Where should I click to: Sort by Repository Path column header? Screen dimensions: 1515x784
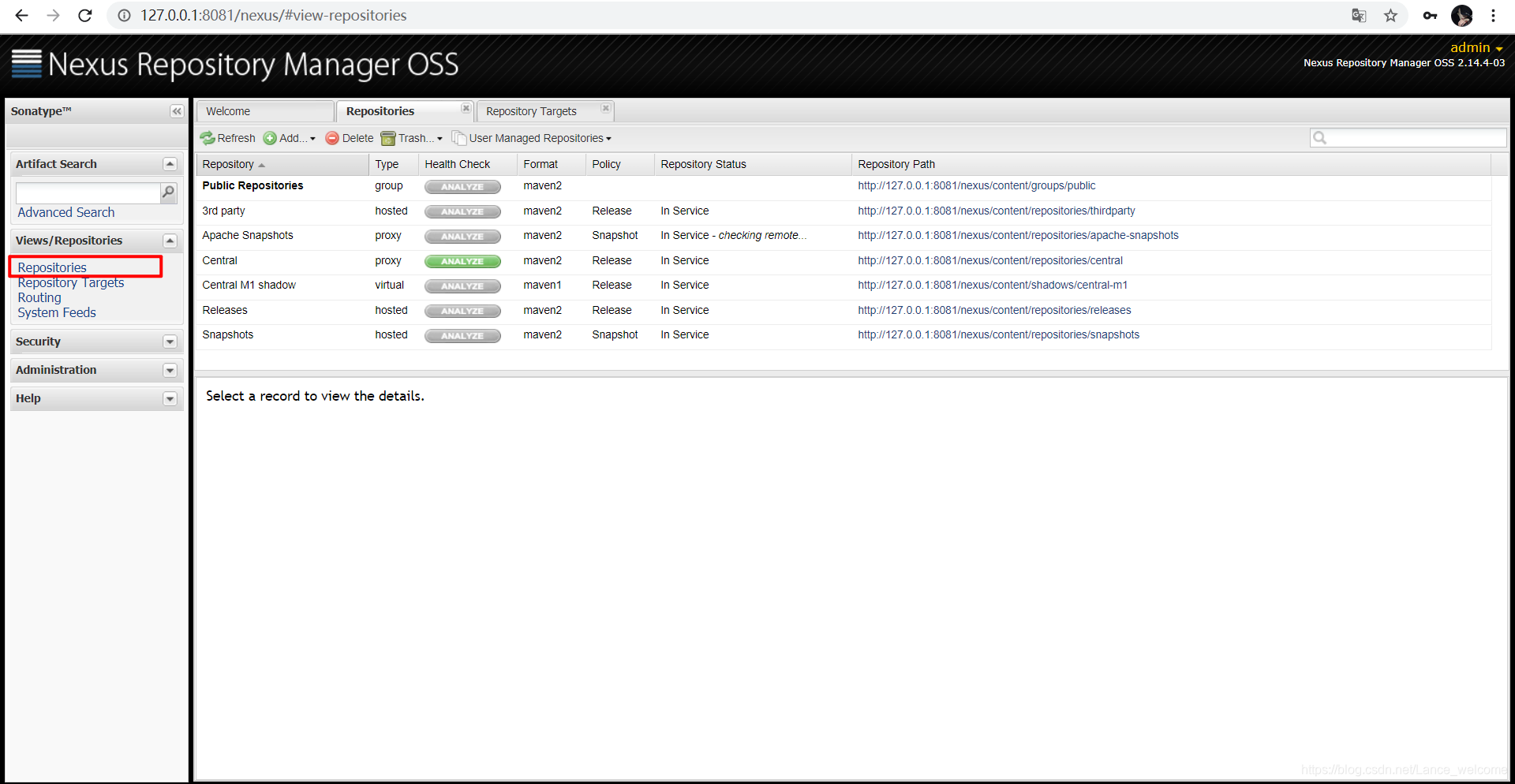1172,164
